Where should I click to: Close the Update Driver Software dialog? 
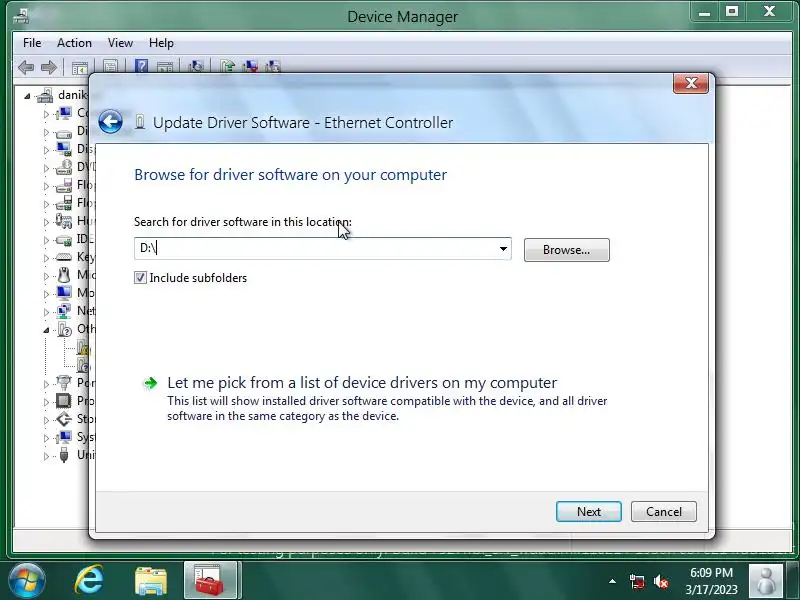coord(691,83)
